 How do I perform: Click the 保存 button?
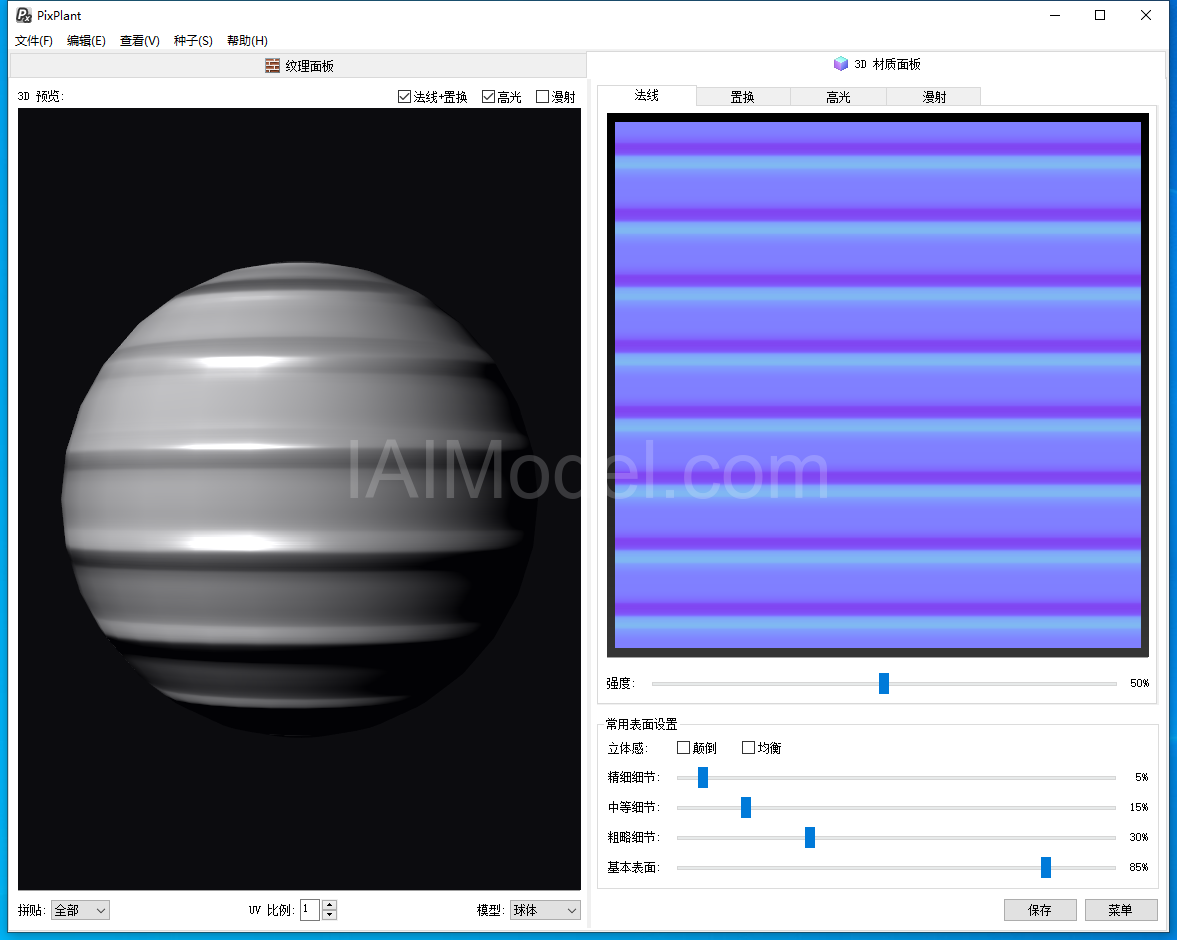pyautogui.click(x=1040, y=910)
